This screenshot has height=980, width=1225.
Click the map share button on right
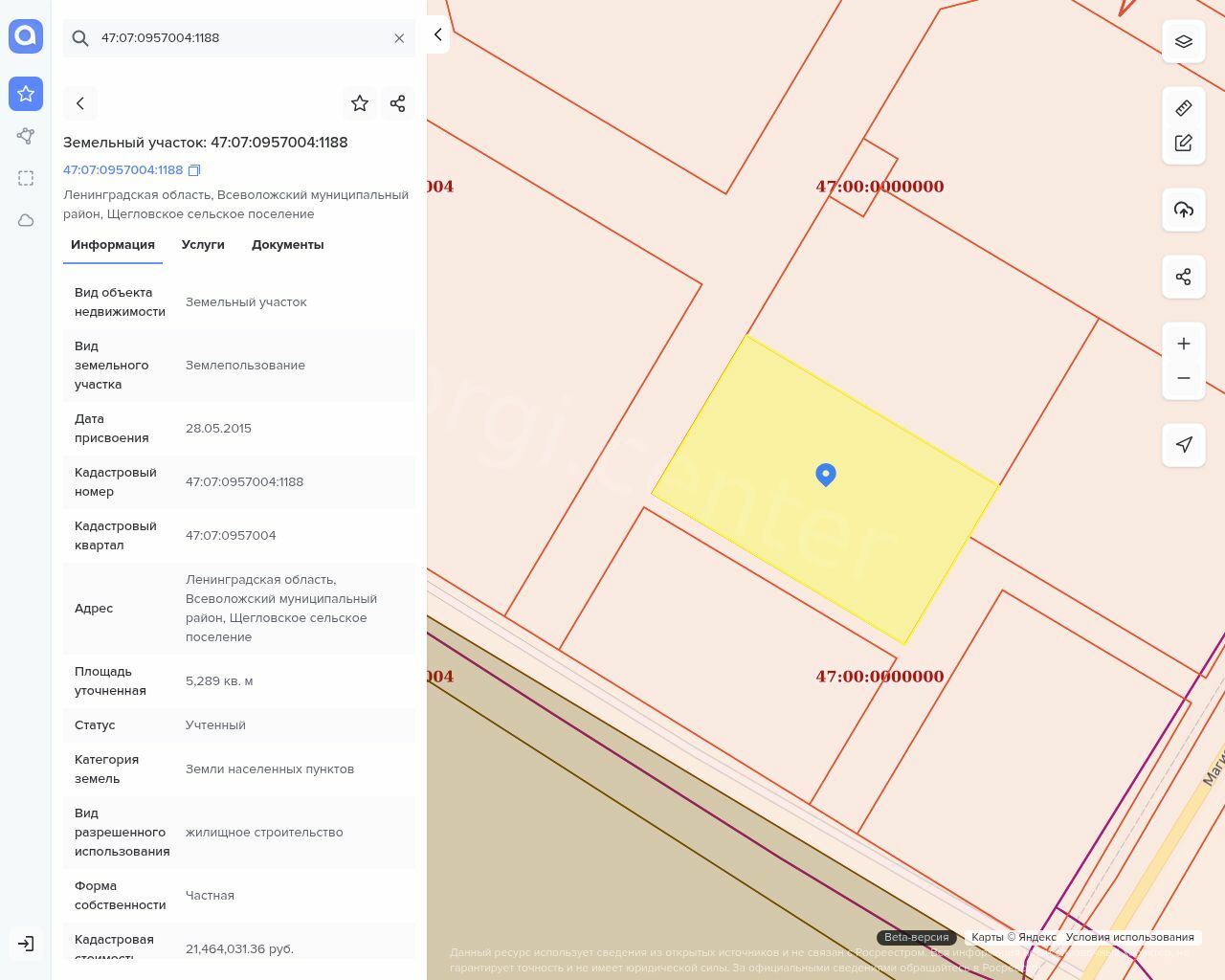pyautogui.click(x=1184, y=277)
